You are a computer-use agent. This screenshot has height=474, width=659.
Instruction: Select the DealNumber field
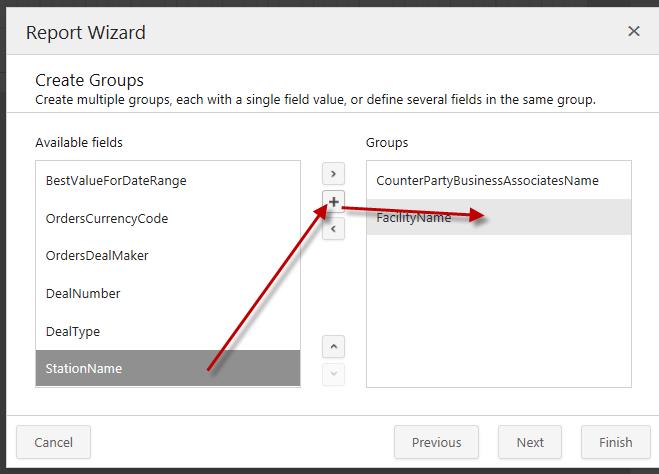tap(83, 294)
